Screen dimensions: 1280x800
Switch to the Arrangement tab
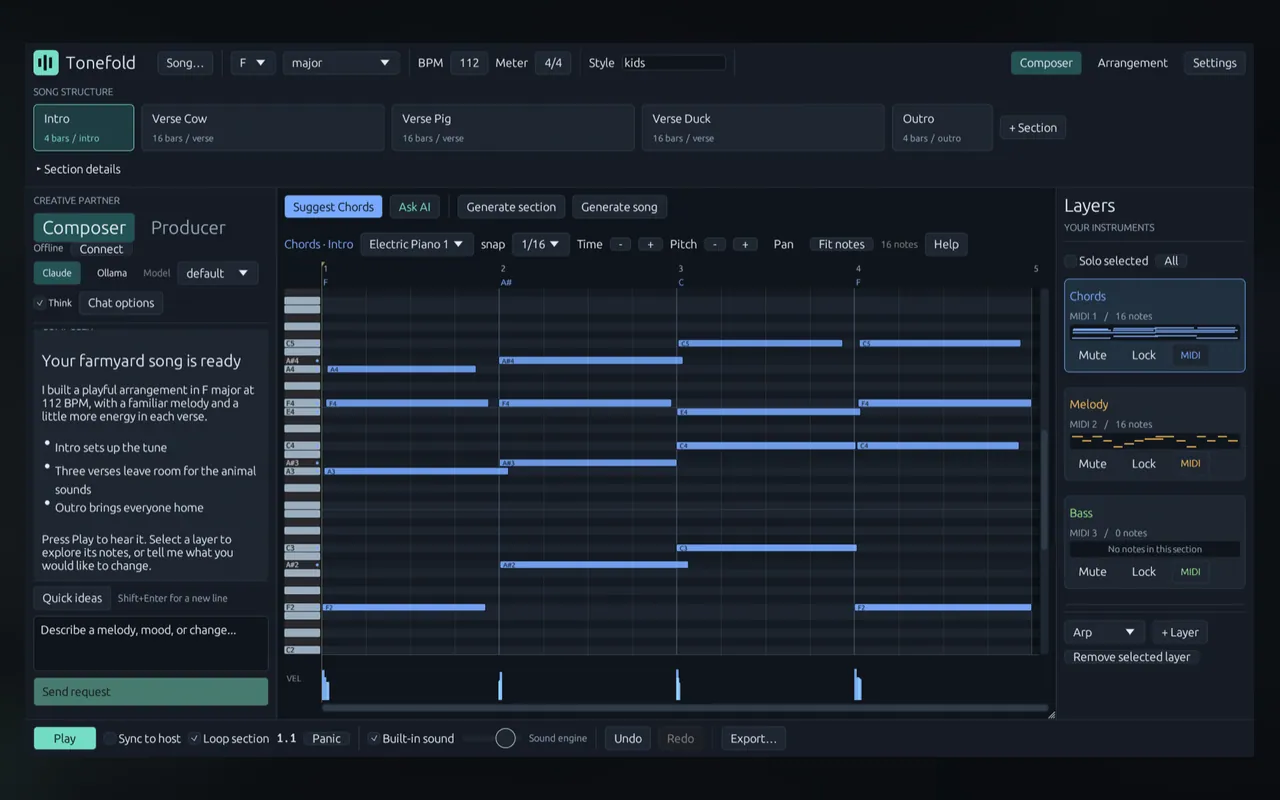1132,63
